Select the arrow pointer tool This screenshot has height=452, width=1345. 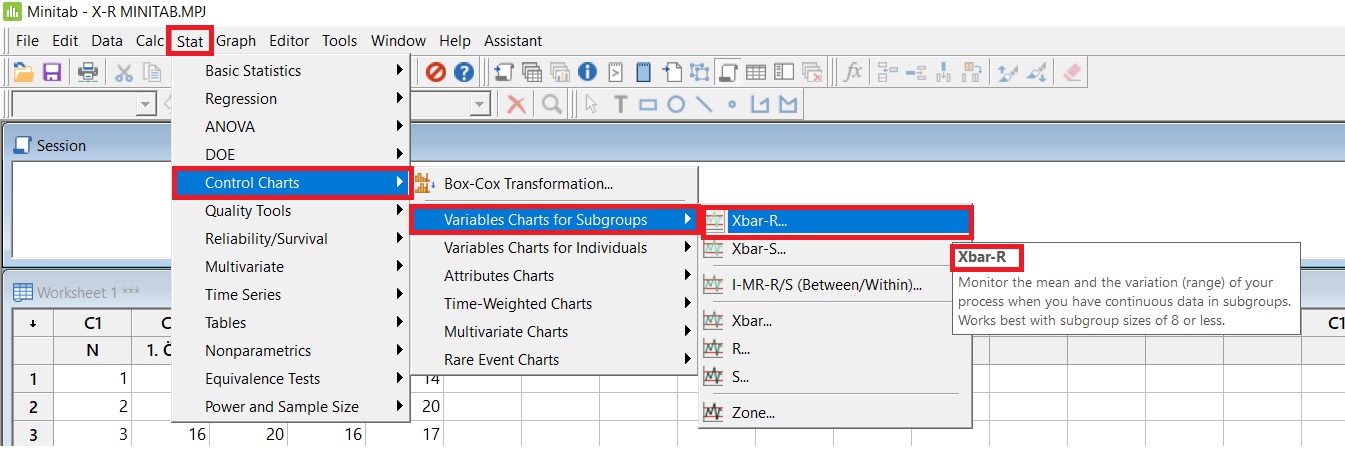click(x=591, y=104)
